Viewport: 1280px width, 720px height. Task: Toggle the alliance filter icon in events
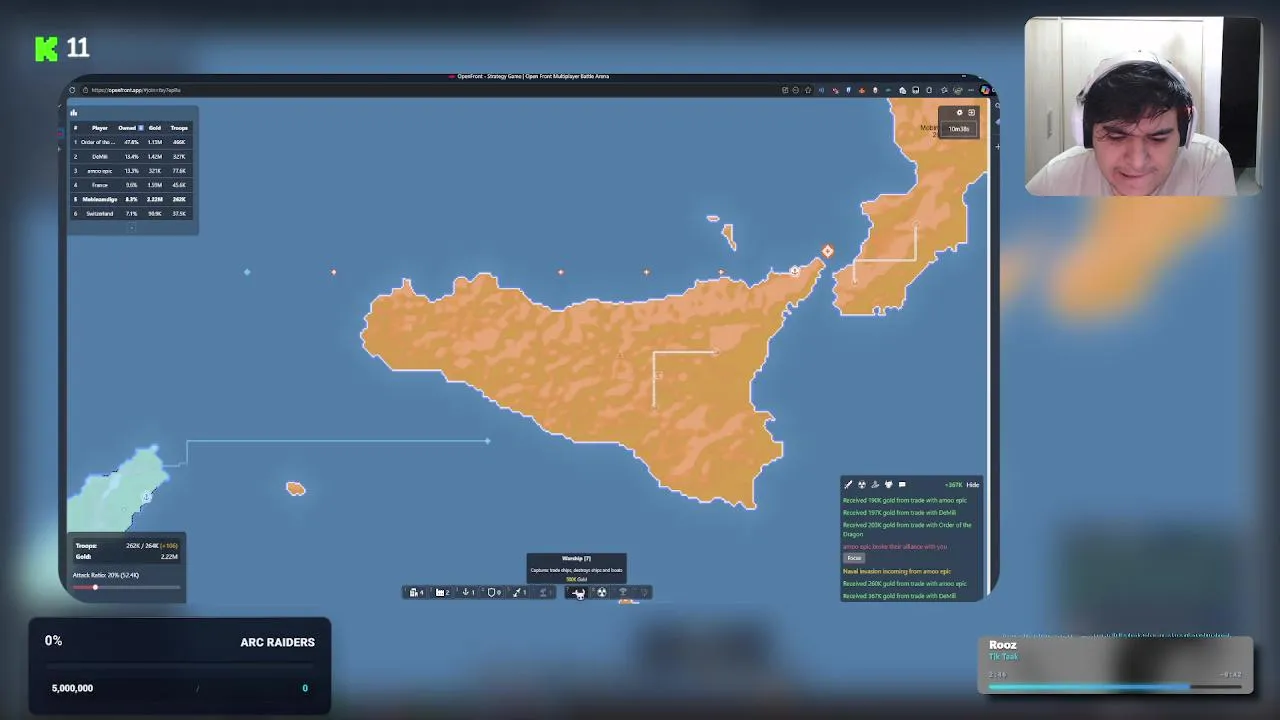(888, 484)
